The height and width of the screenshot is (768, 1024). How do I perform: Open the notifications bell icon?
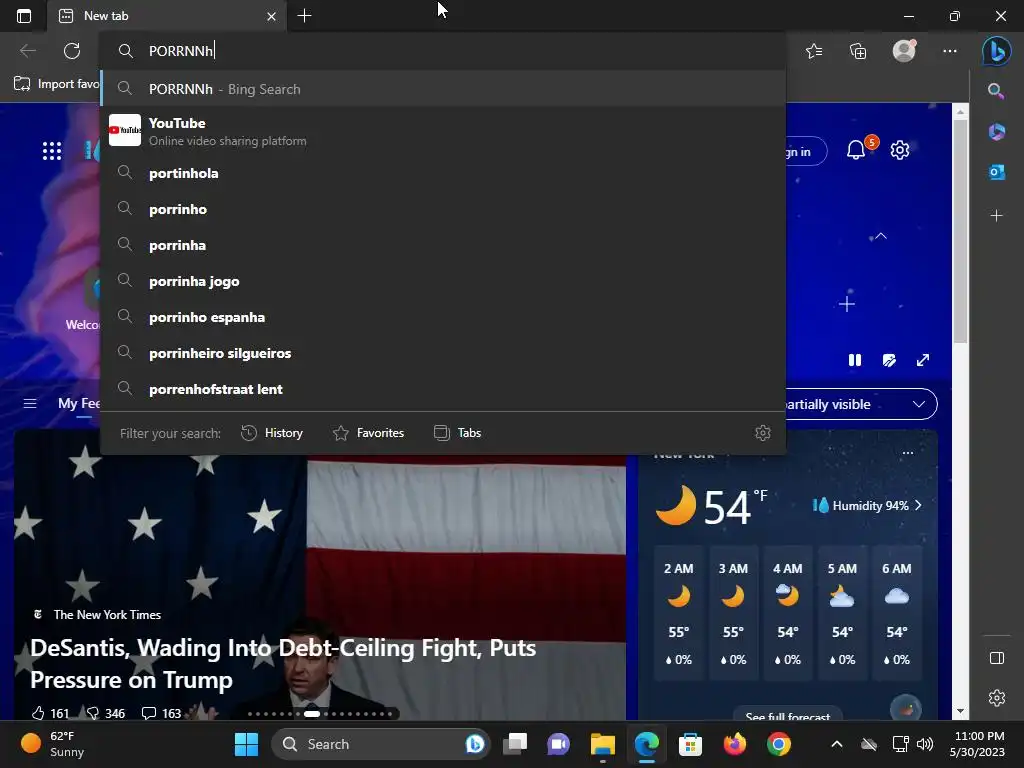856,150
